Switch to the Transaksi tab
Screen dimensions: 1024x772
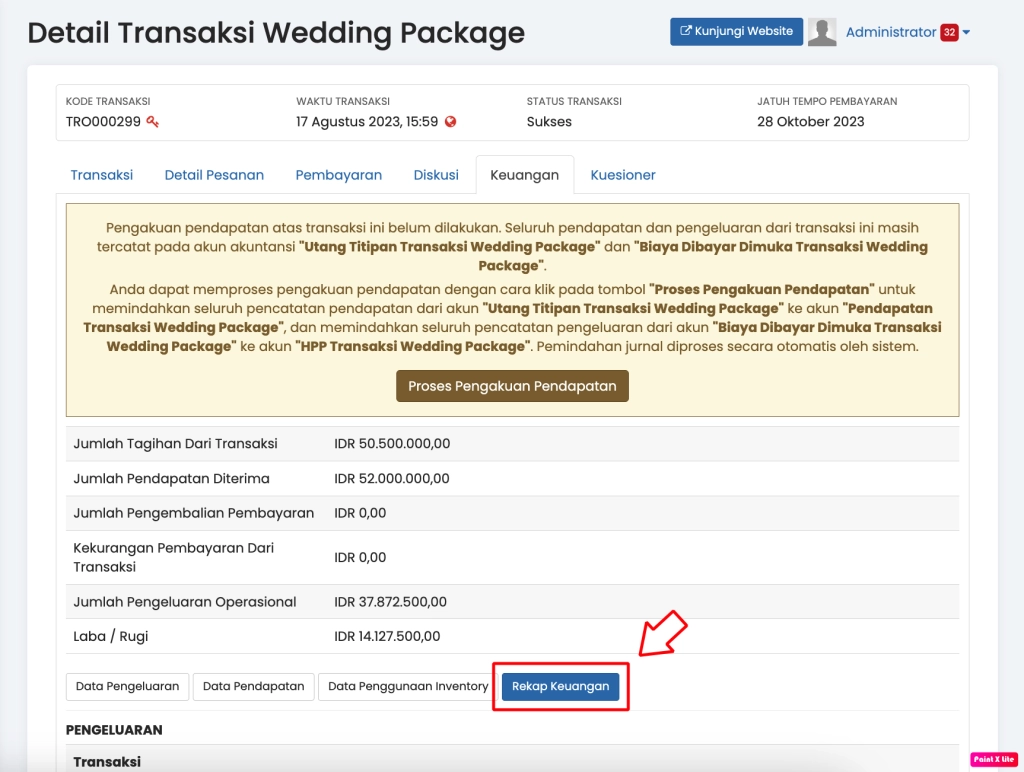101,175
